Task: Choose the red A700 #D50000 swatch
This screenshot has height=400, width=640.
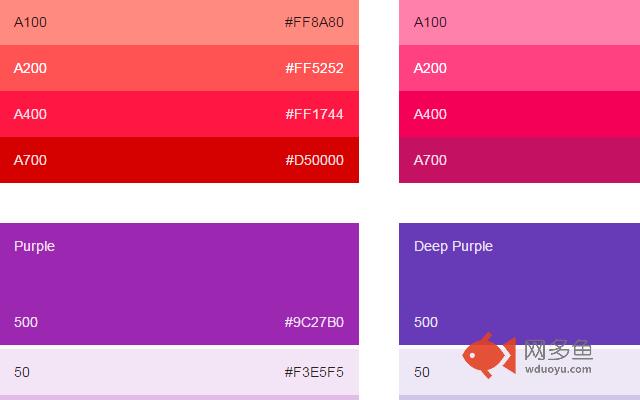Action: click(x=179, y=160)
